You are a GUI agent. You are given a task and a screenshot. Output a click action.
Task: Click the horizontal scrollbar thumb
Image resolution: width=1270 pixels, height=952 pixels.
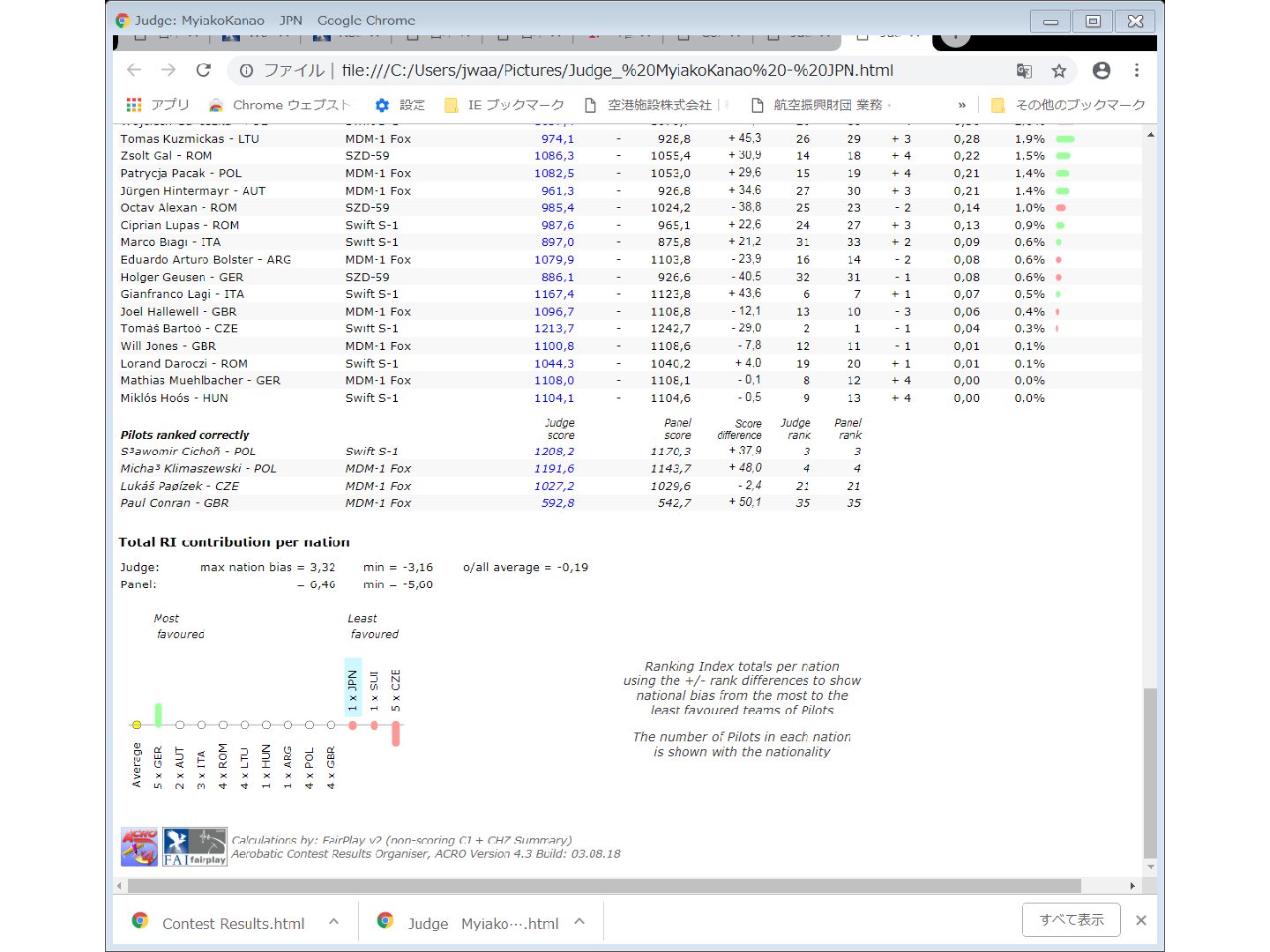(x=604, y=885)
